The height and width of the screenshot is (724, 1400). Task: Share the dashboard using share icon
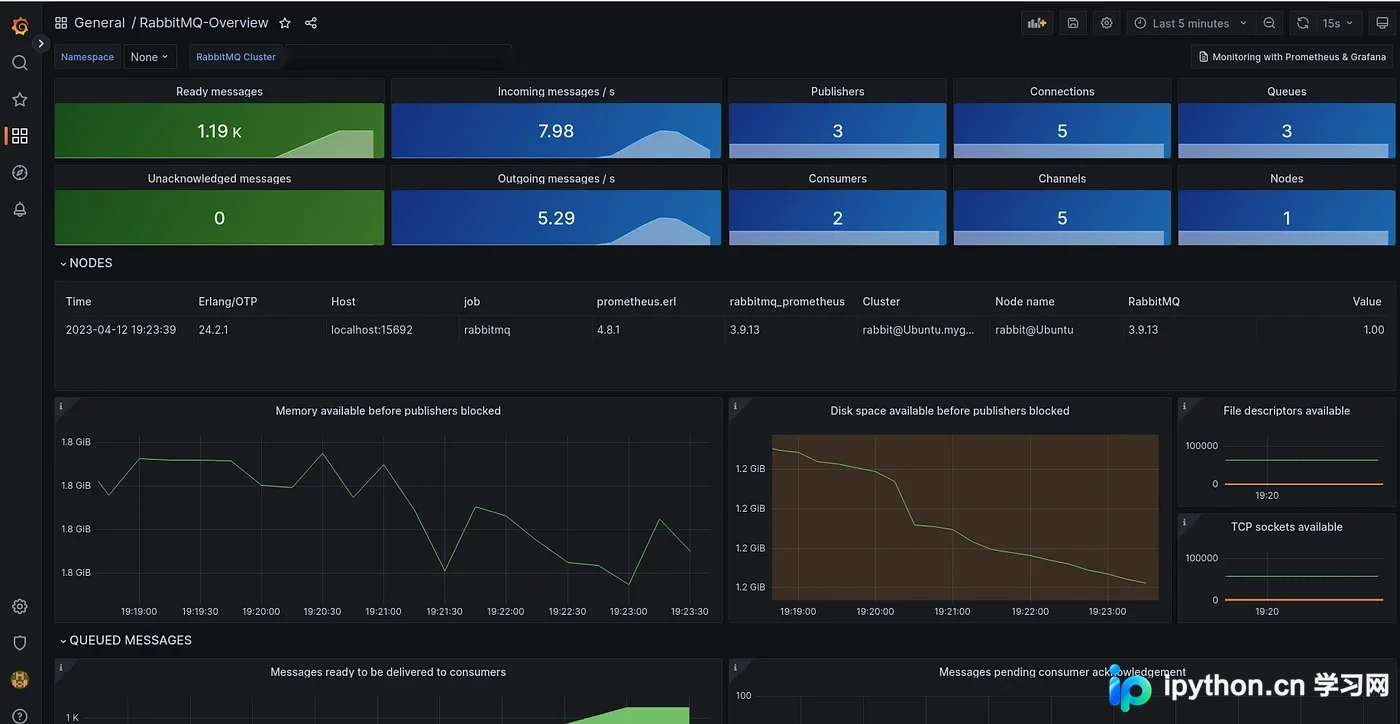[311, 23]
